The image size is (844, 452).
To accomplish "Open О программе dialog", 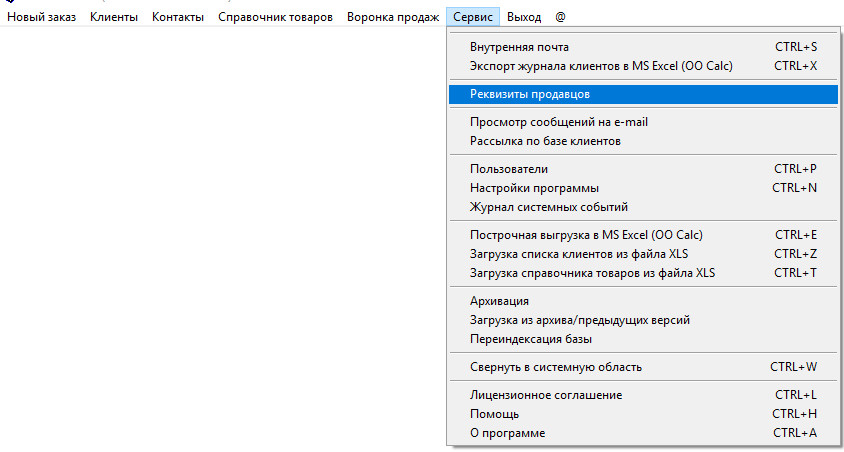I will click(x=507, y=433).
